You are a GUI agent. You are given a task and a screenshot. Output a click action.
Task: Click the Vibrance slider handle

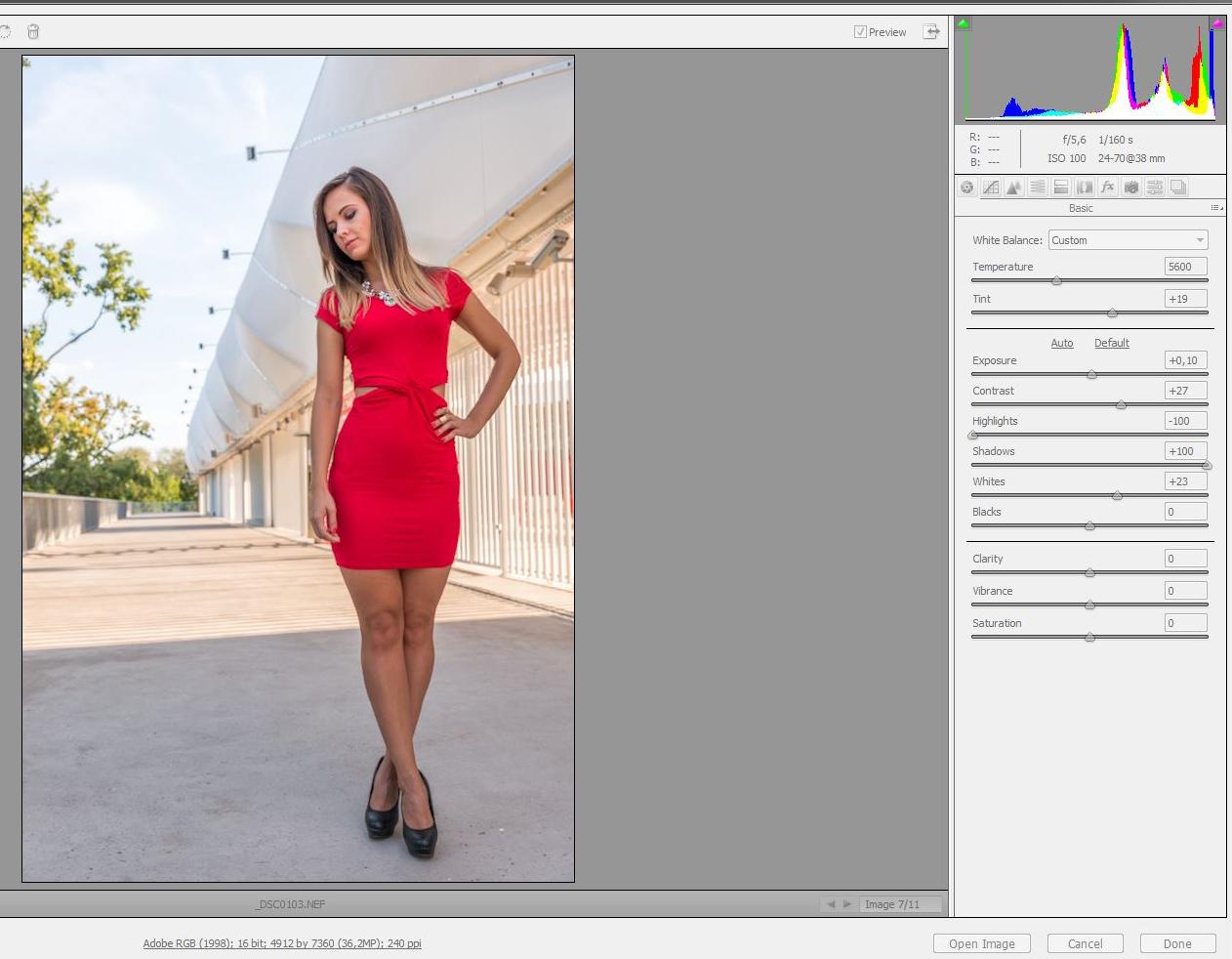(1089, 605)
